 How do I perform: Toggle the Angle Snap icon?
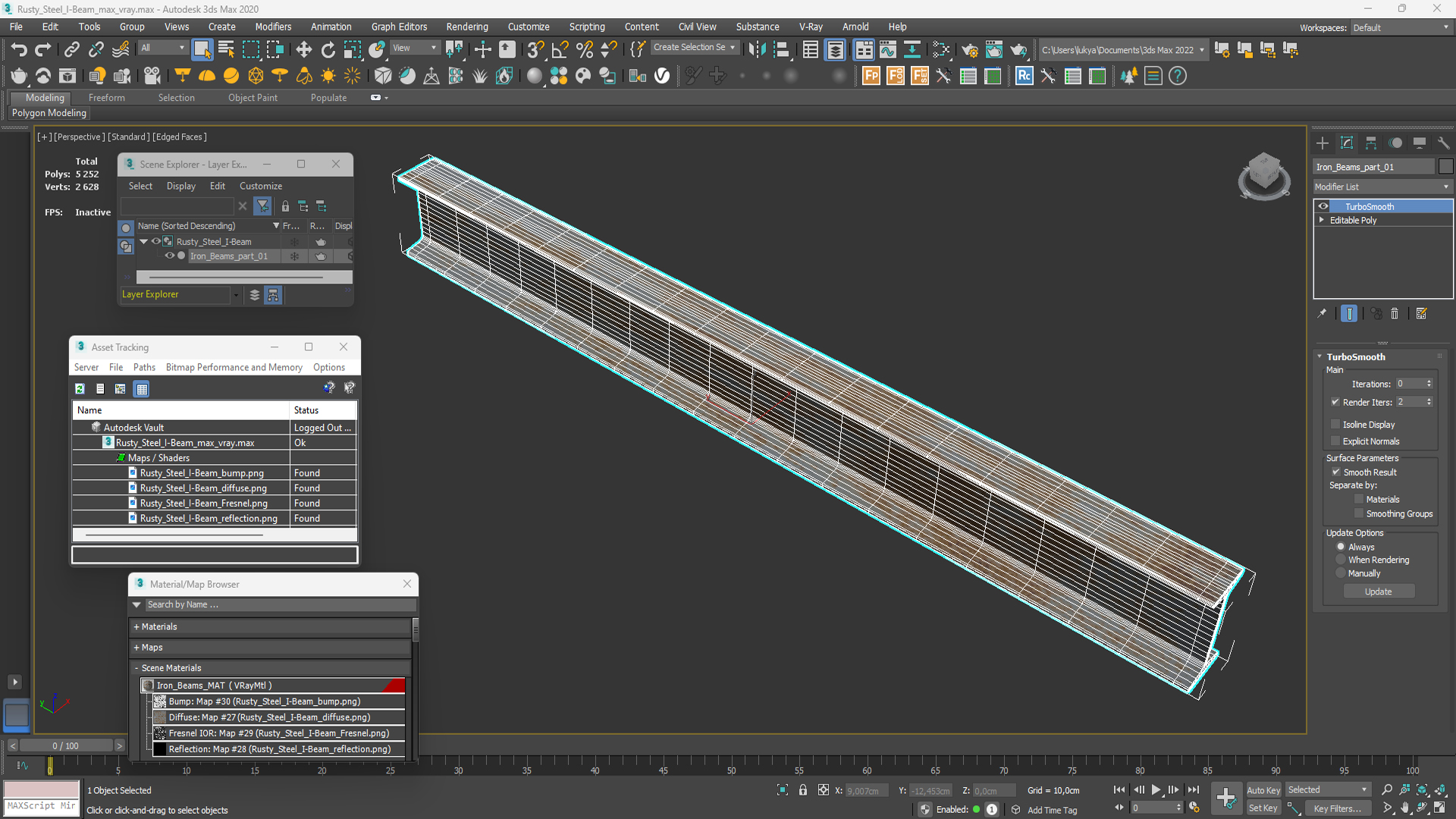click(560, 50)
